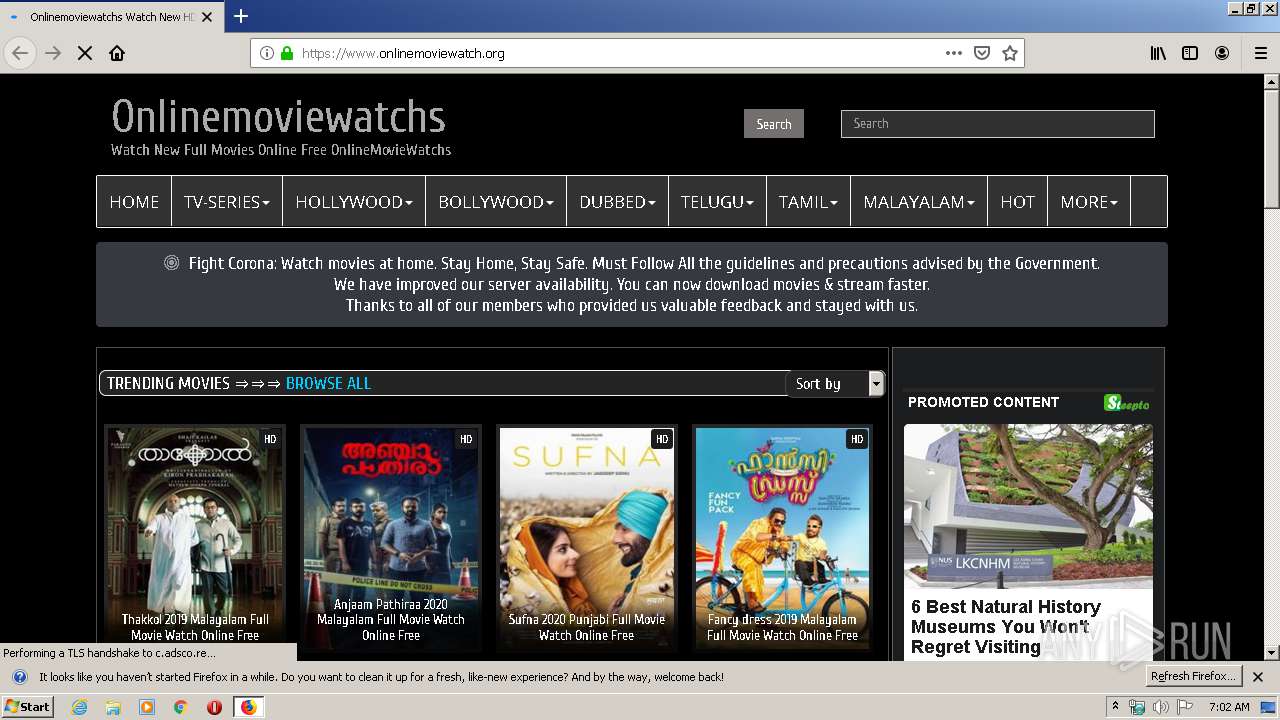Click the BROWSE ALL link
Screen dimensions: 1280x720
click(x=328, y=384)
